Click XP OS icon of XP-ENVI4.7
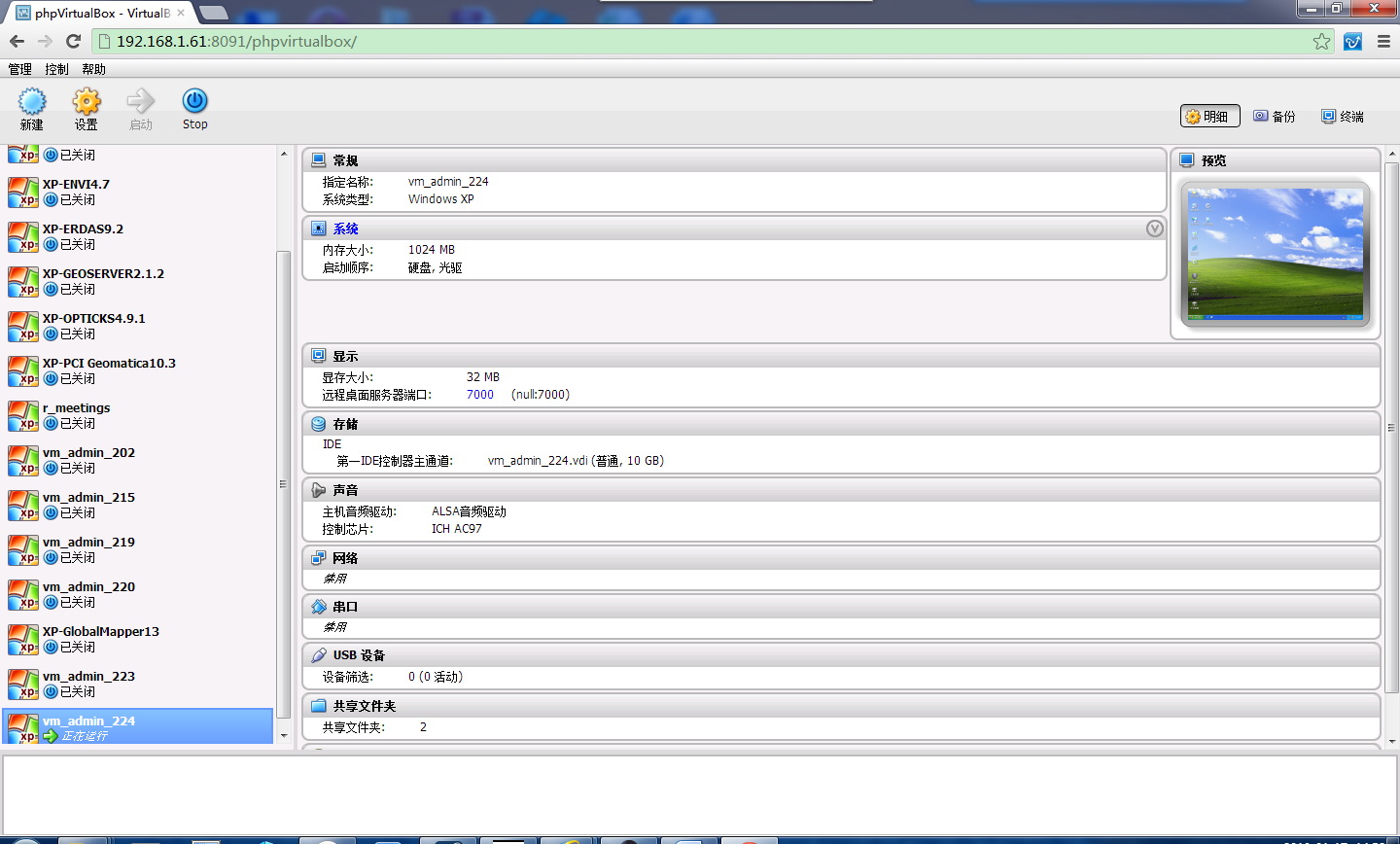This screenshot has width=1400, height=844. (x=23, y=193)
